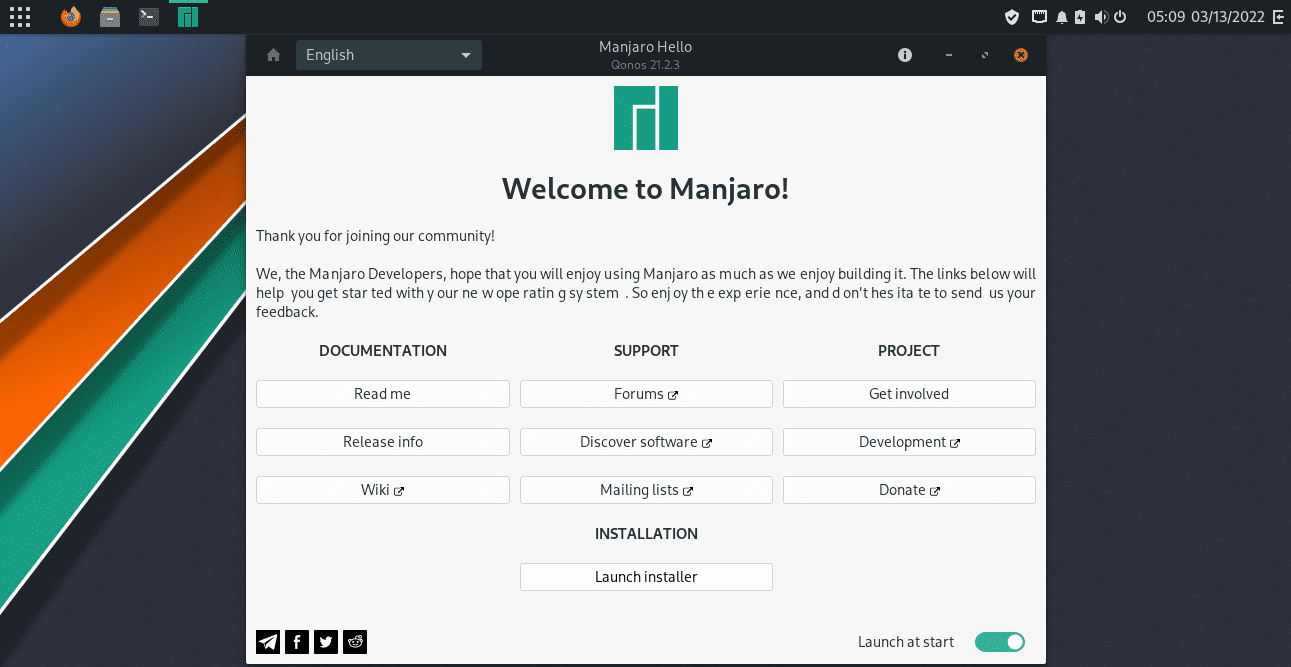Click the Welcome to Manjaro! heading

[x=646, y=188]
